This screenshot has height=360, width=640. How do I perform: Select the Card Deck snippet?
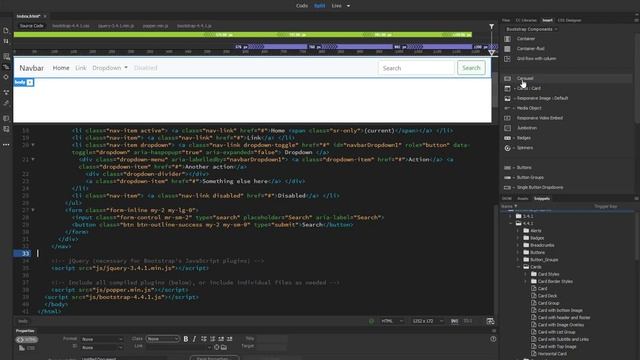click(547, 296)
